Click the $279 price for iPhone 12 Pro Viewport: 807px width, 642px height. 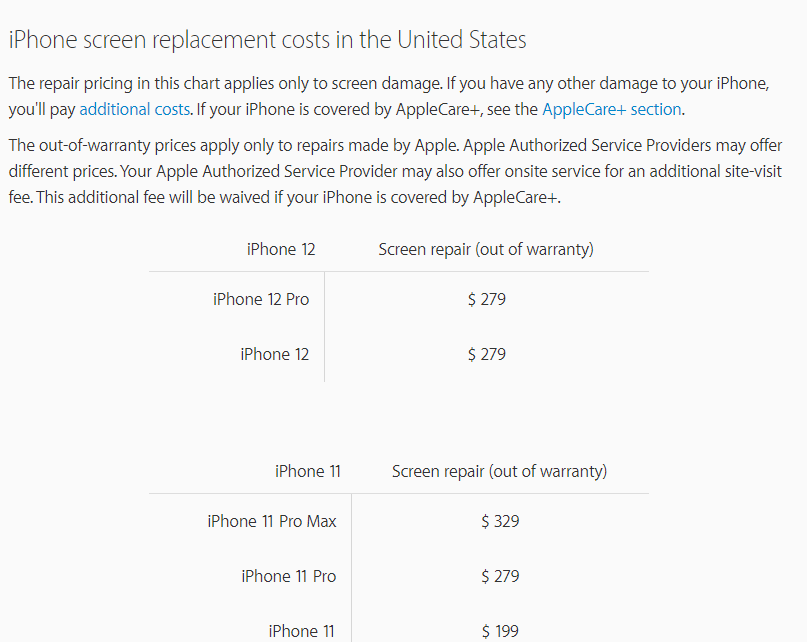point(487,299)
